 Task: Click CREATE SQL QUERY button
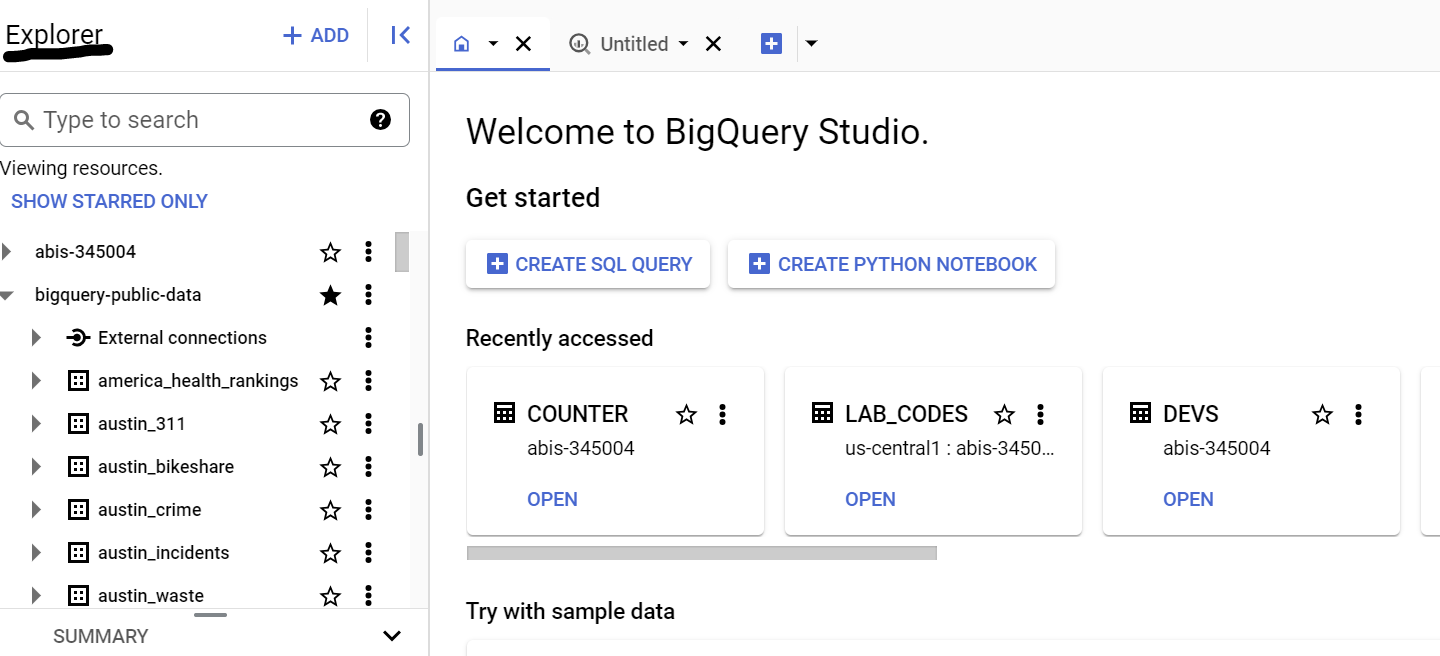click(588, 264)
